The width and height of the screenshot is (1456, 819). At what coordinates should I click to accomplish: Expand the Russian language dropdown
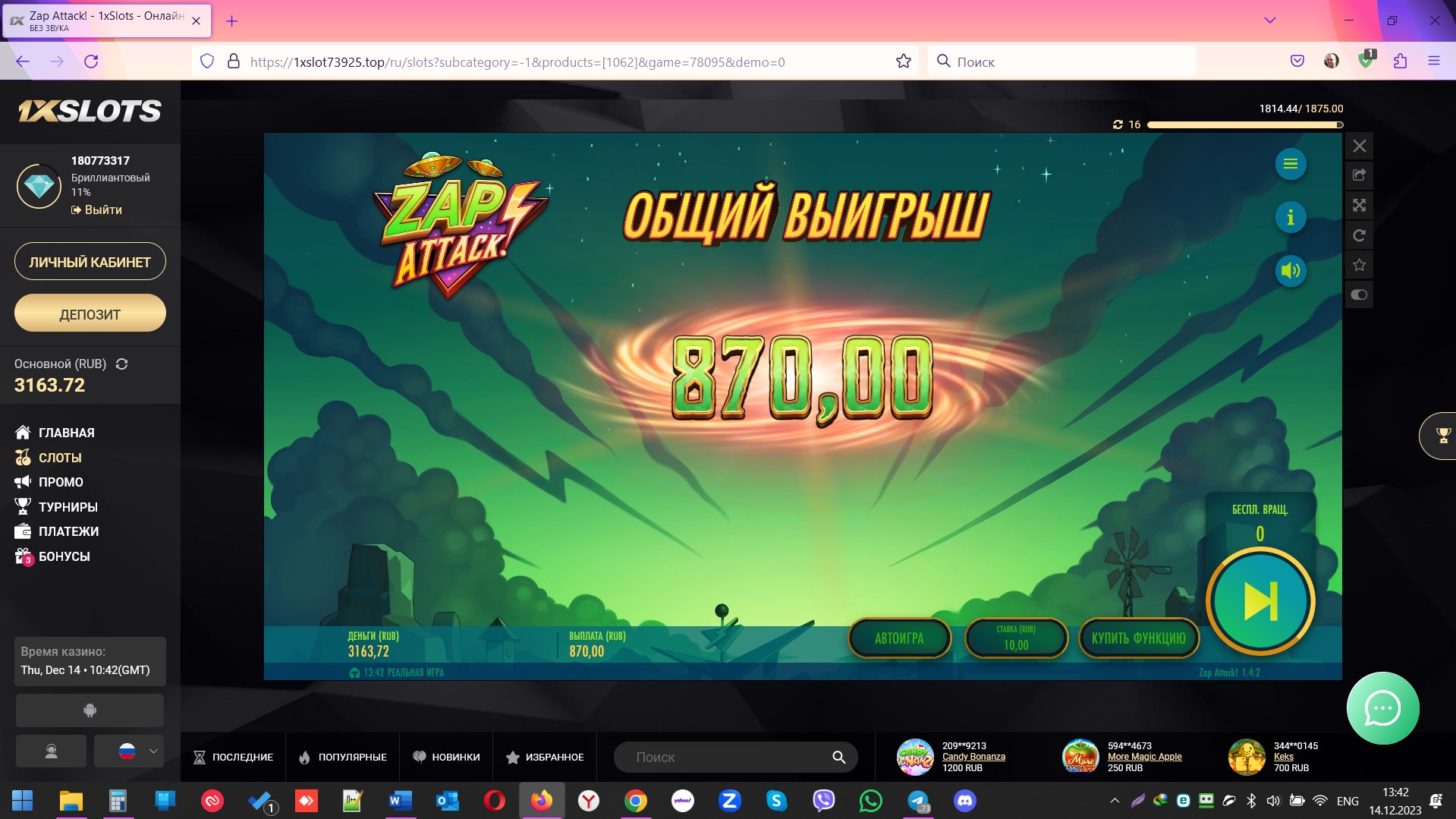pos(129,751)
